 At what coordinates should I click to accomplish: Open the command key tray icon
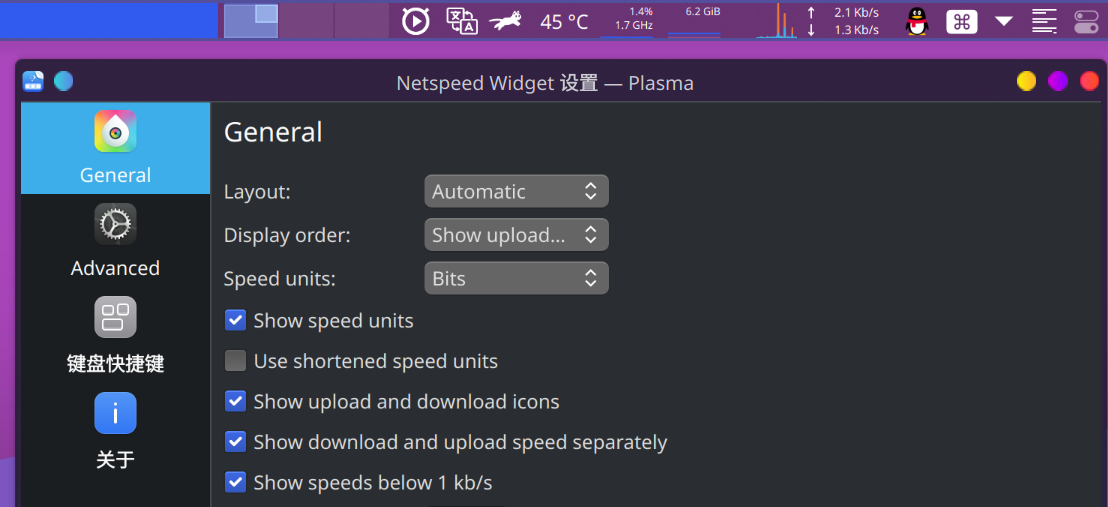[961, 21]
